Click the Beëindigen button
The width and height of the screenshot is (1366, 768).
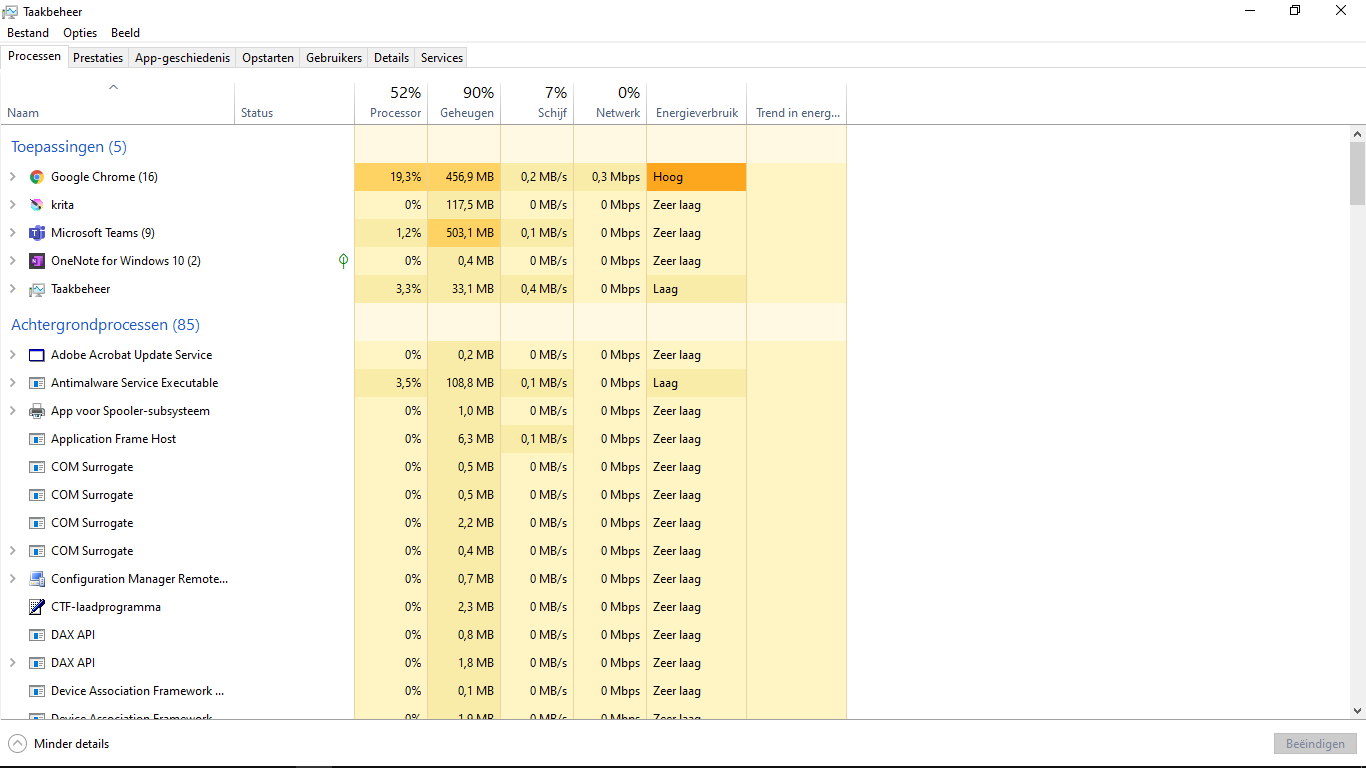point(1314,744)
